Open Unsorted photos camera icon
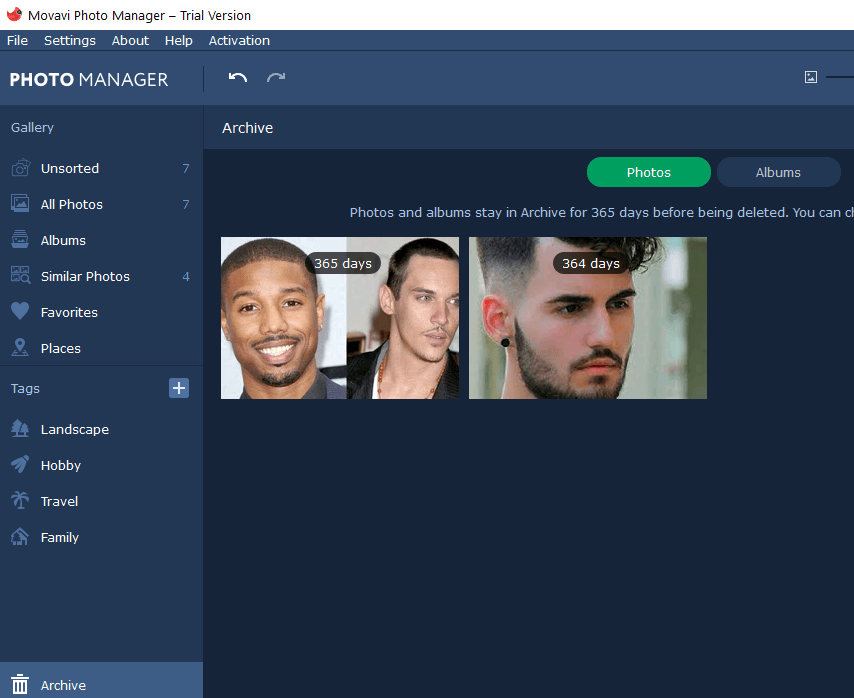 [20, 168]
